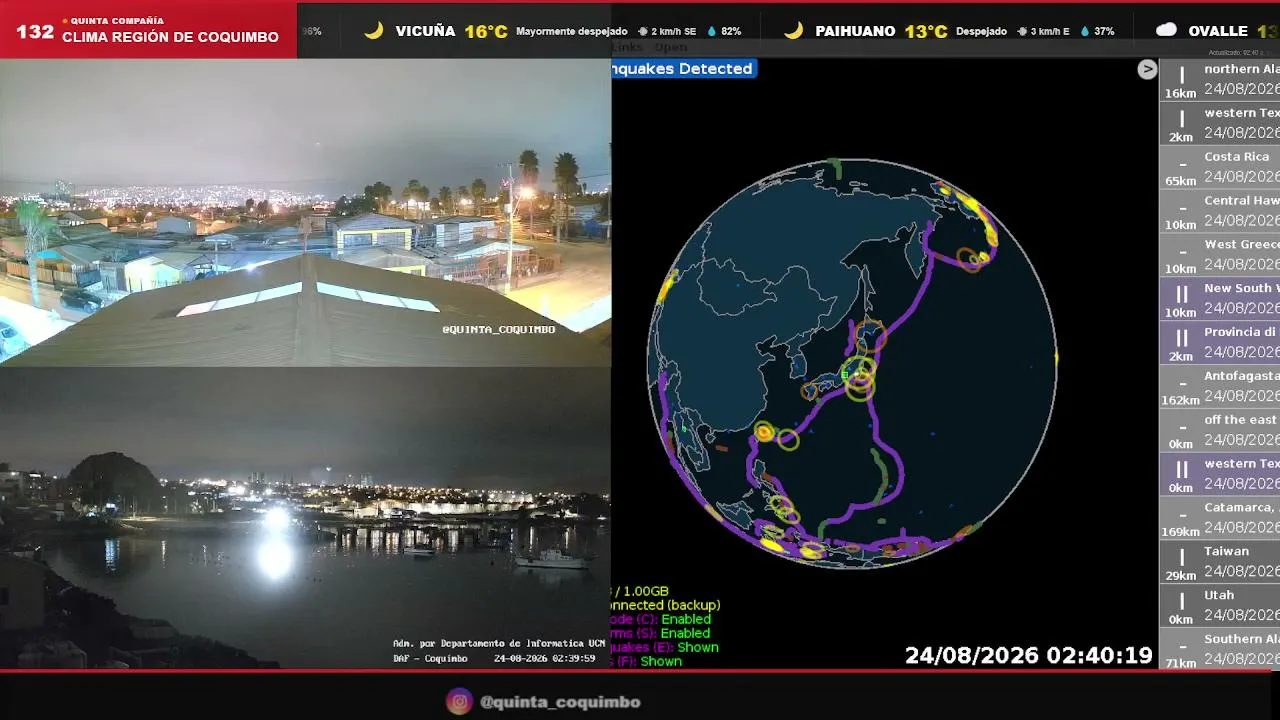
Task: Click the humidity drop icon next to 82%
Action: (712, 32)
